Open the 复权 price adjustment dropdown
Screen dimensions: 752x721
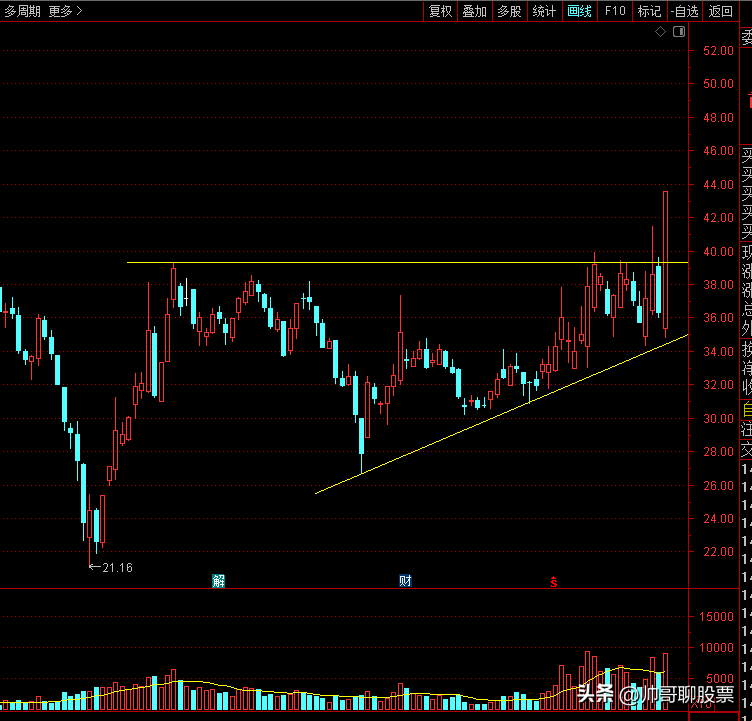coord(440,11)
